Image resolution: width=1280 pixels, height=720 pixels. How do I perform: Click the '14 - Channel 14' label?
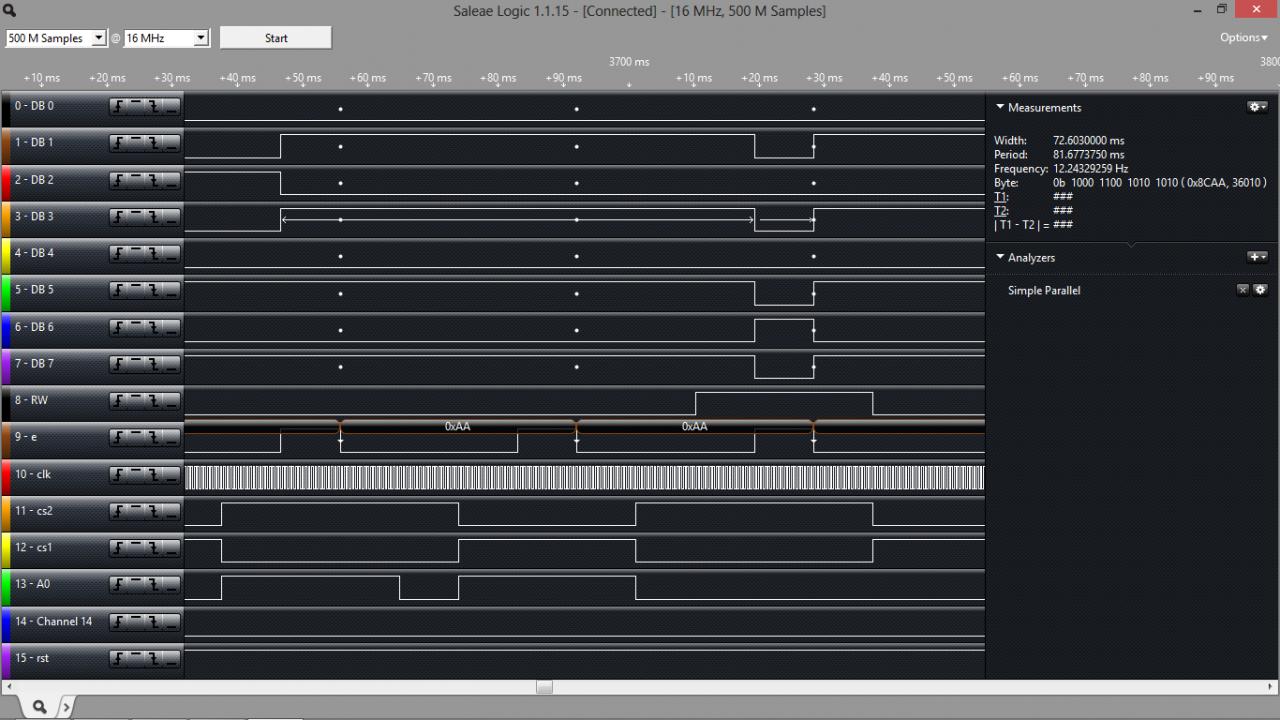53,622
